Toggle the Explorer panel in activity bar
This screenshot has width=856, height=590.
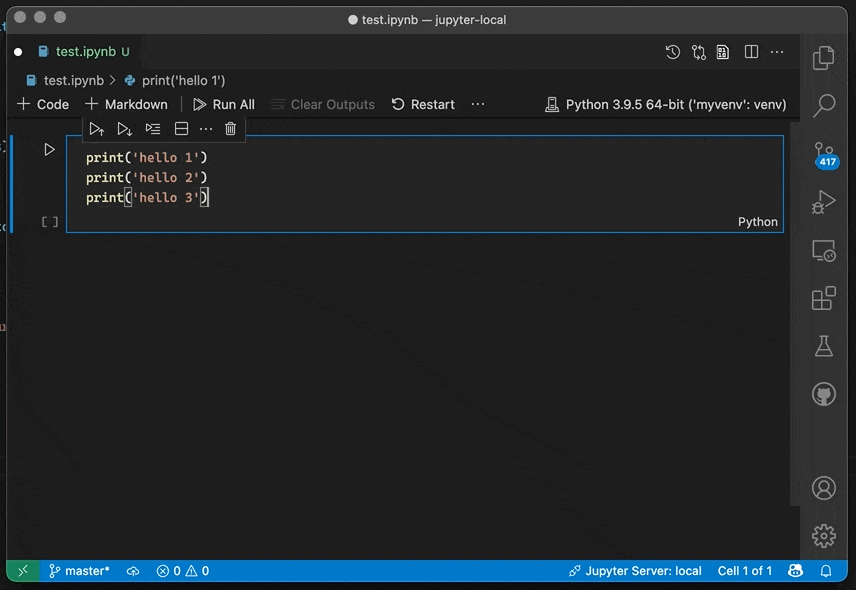tap(824, 58)
